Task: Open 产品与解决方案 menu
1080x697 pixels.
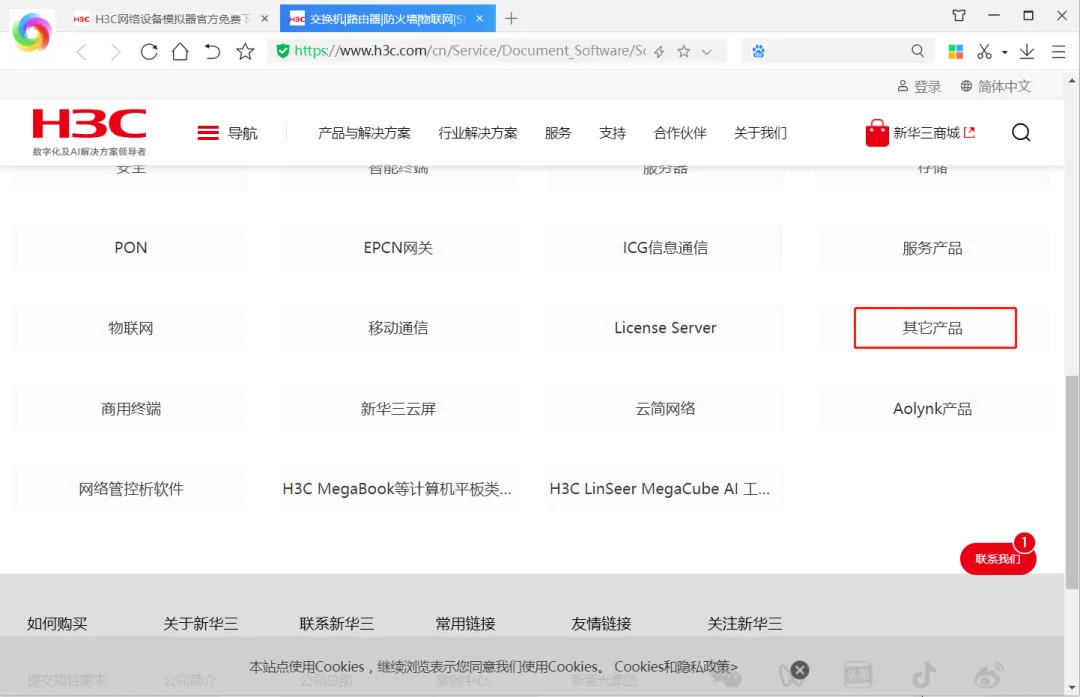Action: [x=364, y=133]
